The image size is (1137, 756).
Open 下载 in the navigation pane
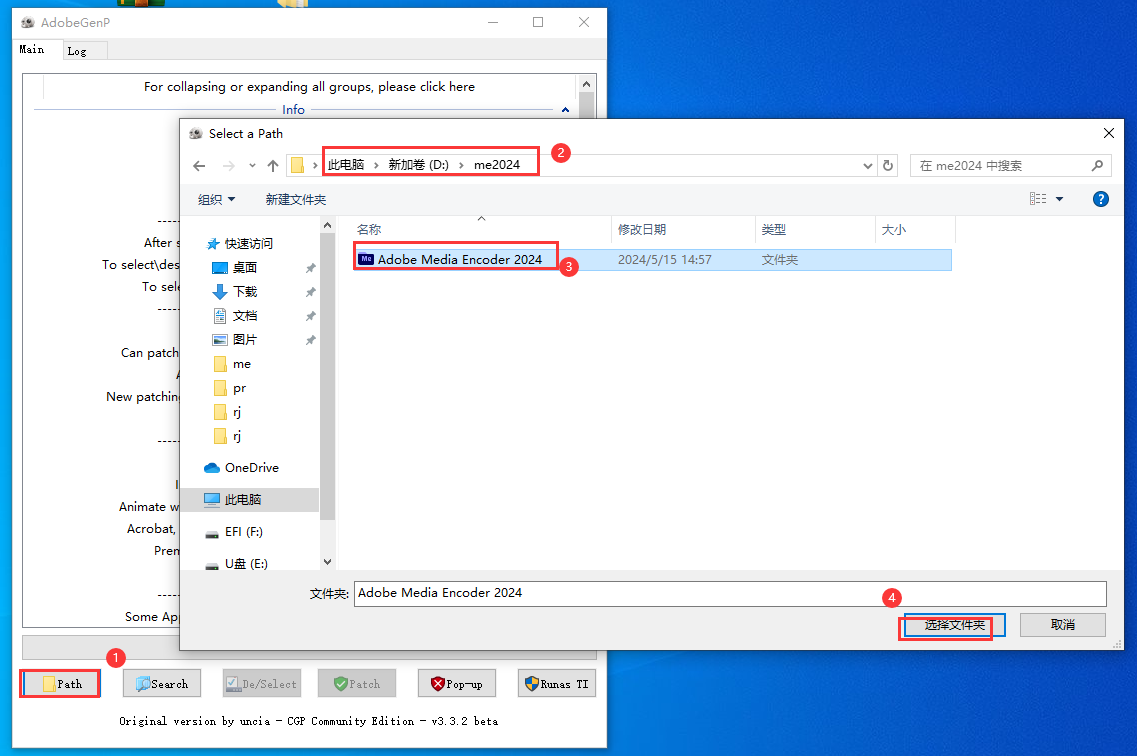(x=245, y=291)
